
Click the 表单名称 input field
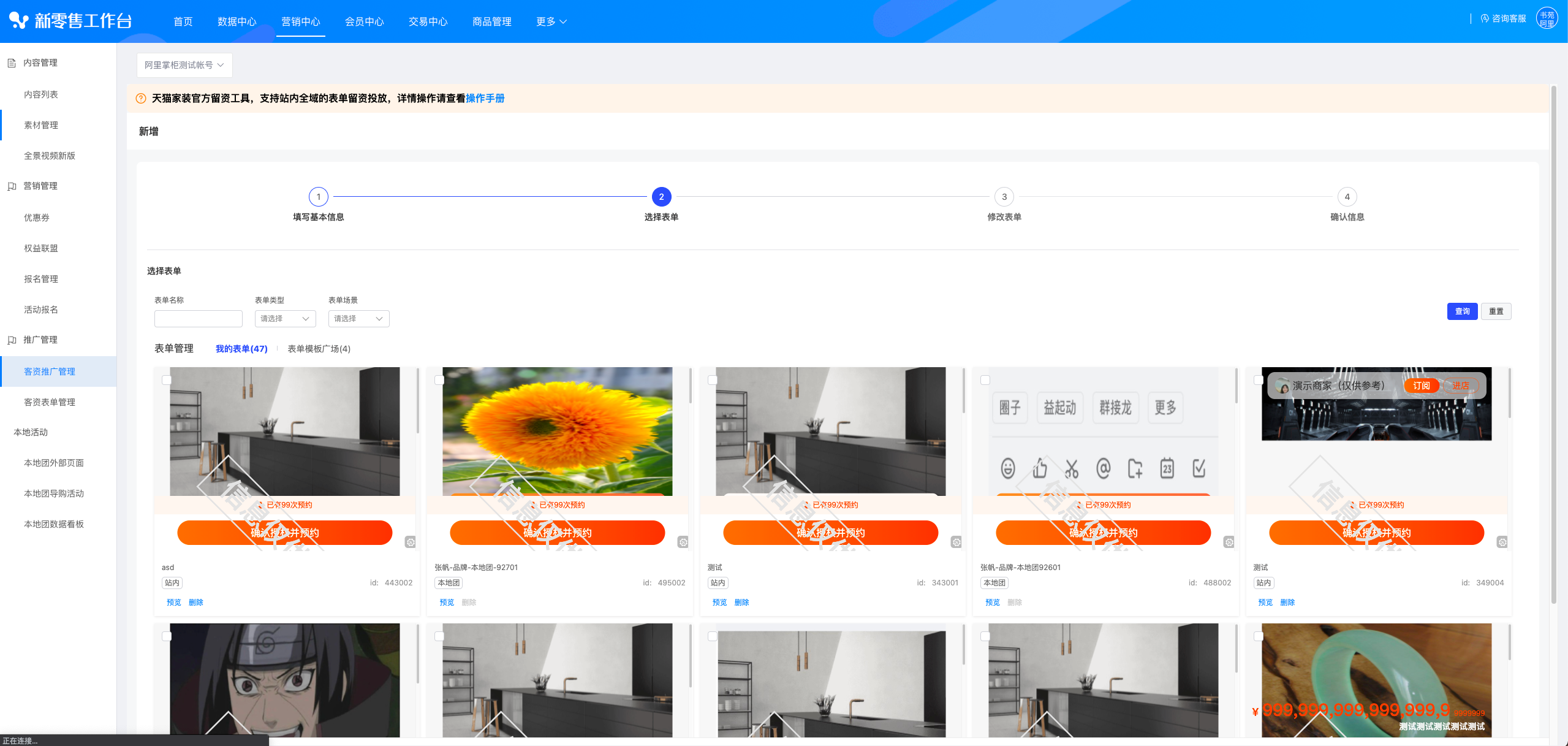click(x=198, y=319)
